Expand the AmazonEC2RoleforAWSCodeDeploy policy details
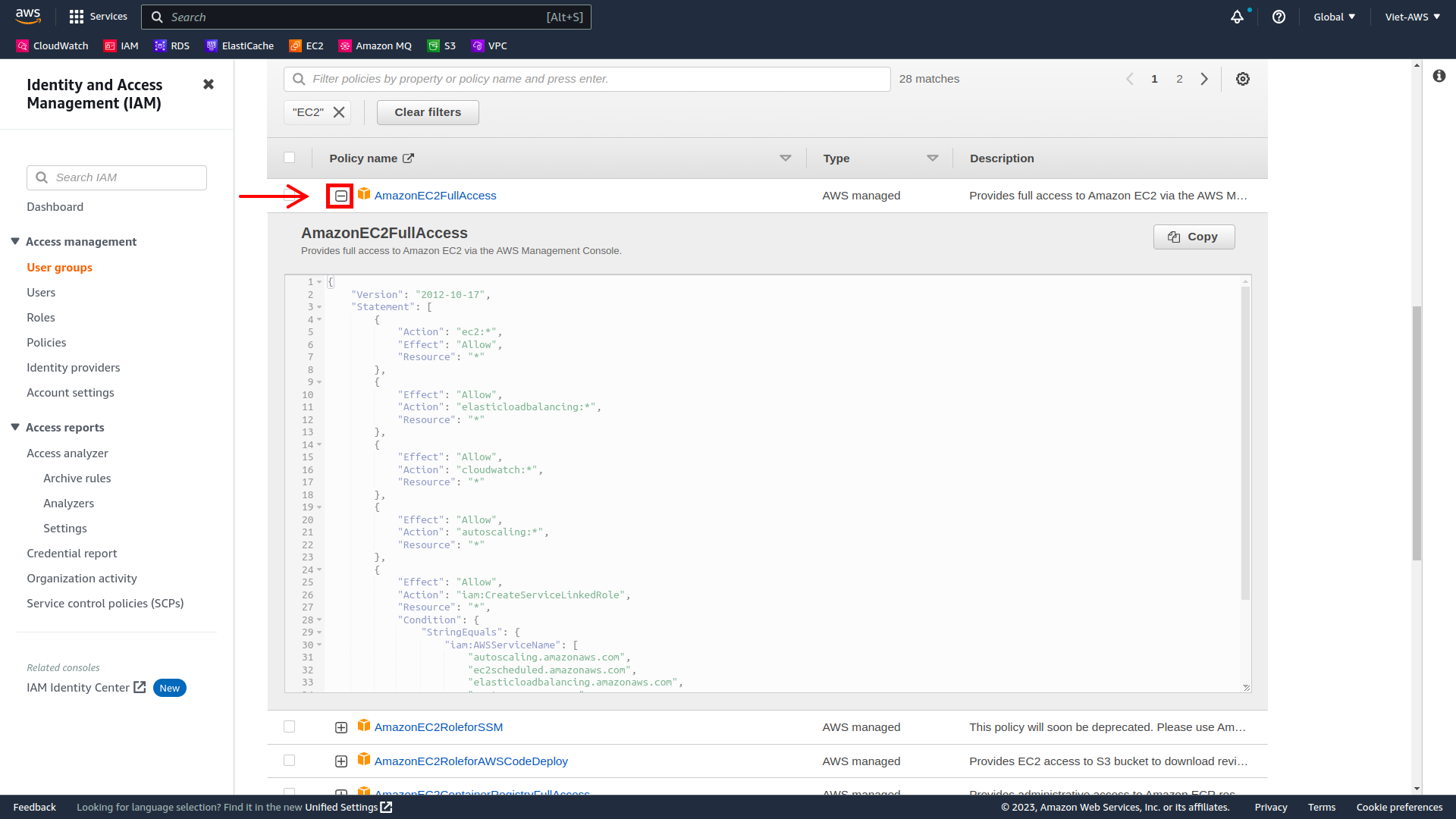This screenshot has width=1456, height=819. 341,762
